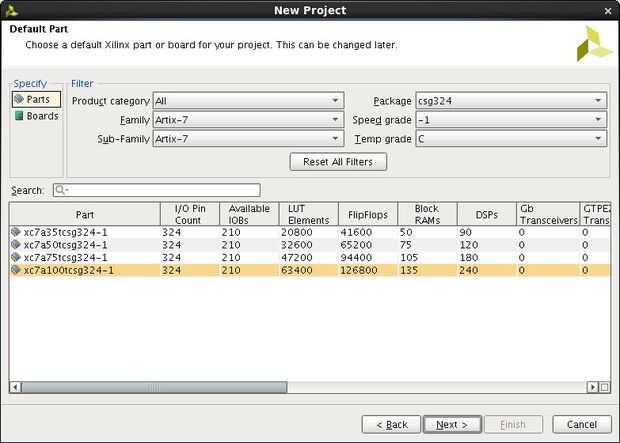This screenshot has height=443, width=620.
Task: Proceed with the Next button
Action: (x=452, y=424)
